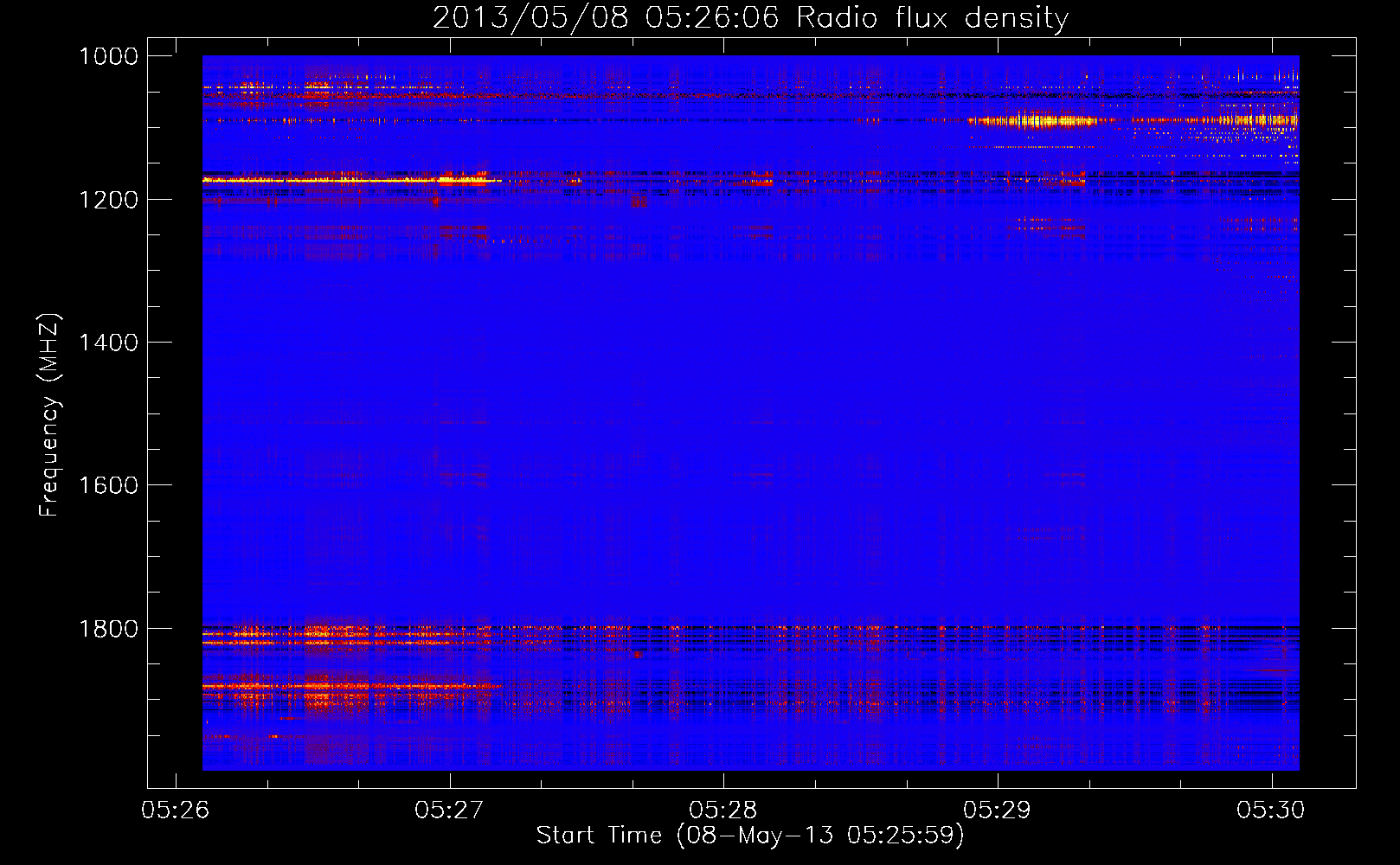Click the 05:27 time tick label

[449, 811]
